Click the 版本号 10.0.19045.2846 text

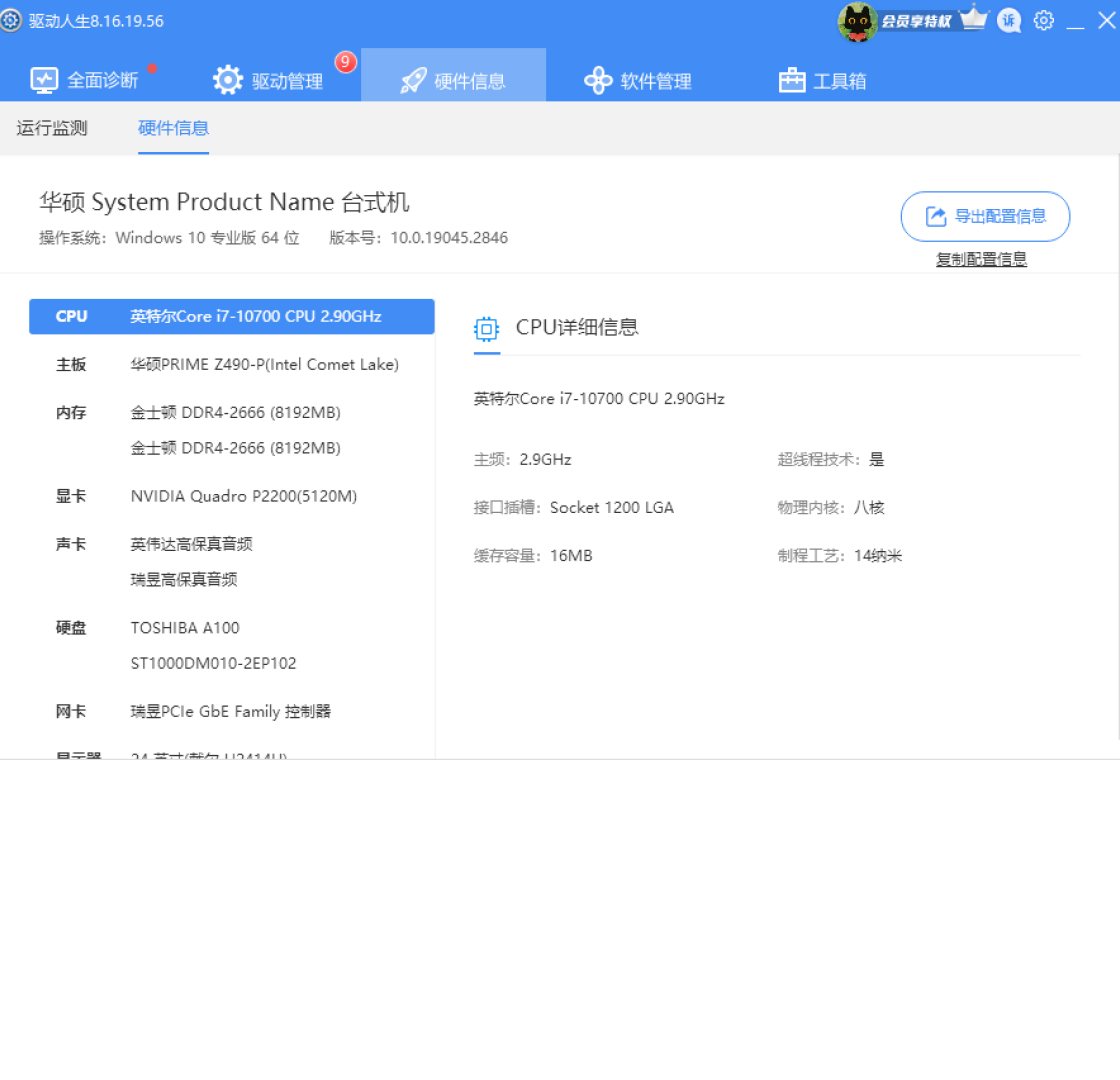point(419,238)
